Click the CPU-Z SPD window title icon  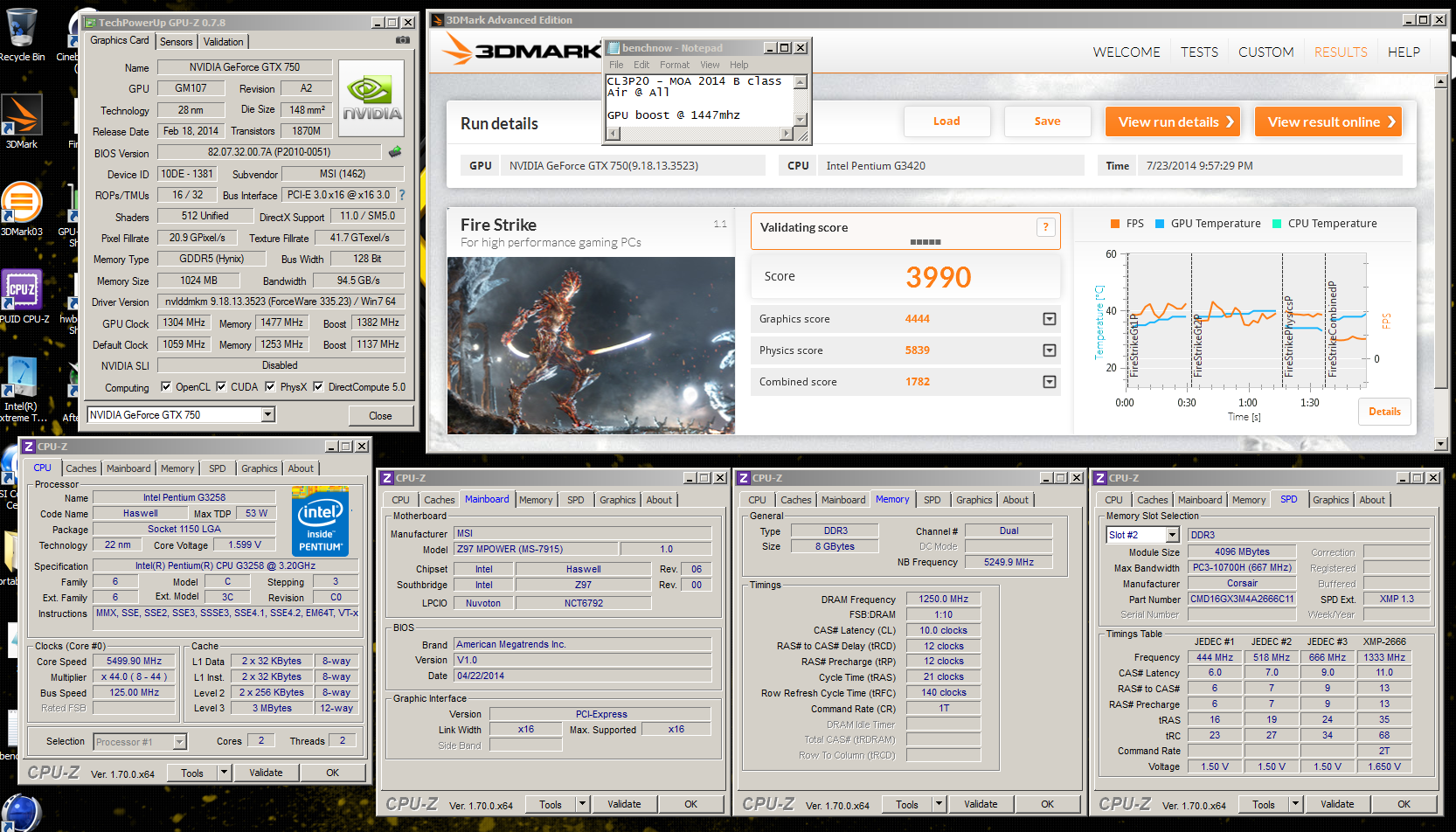1099,478
